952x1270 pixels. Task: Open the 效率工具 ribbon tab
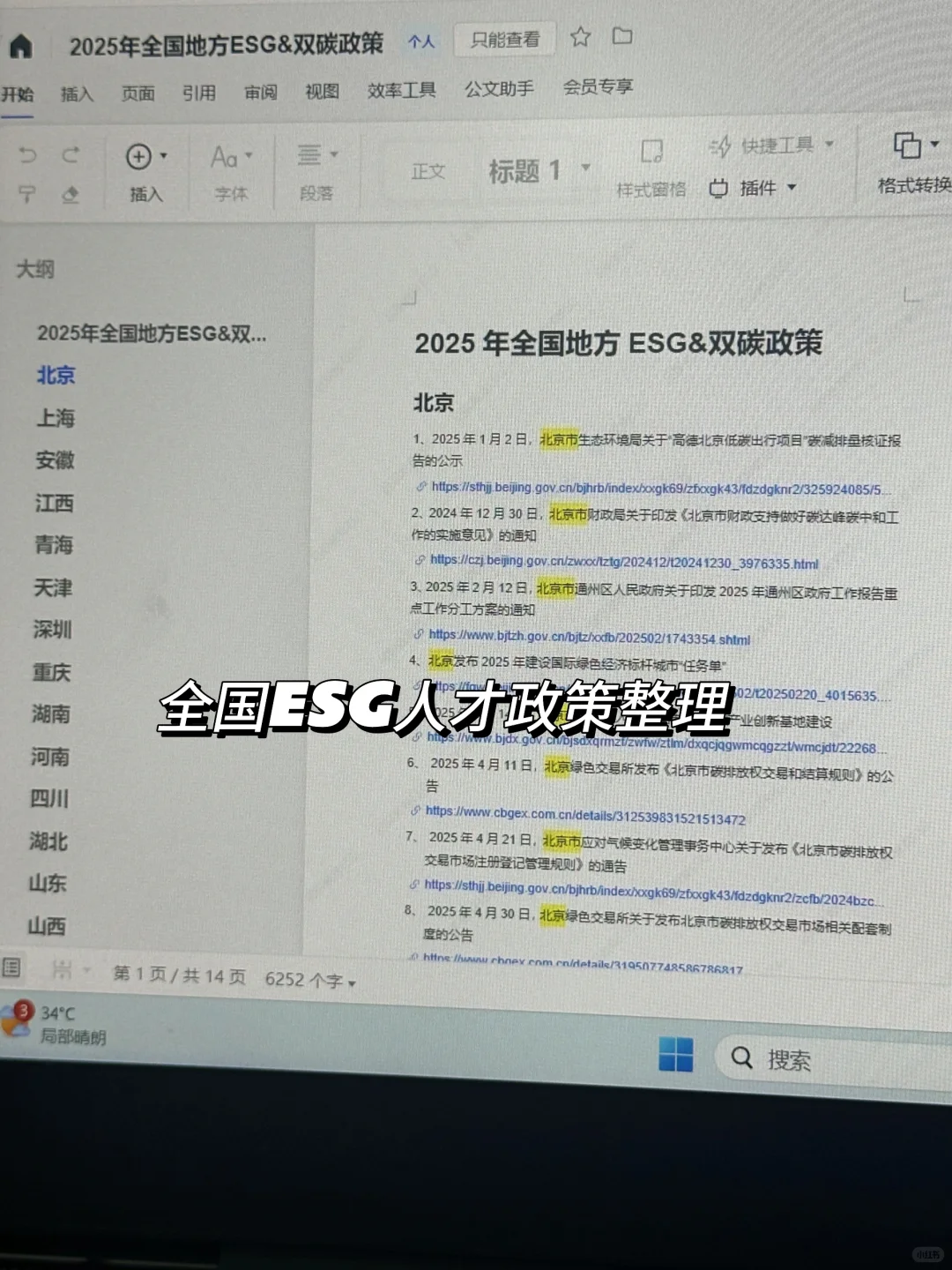pyautogui.click(x=401, y=88)
